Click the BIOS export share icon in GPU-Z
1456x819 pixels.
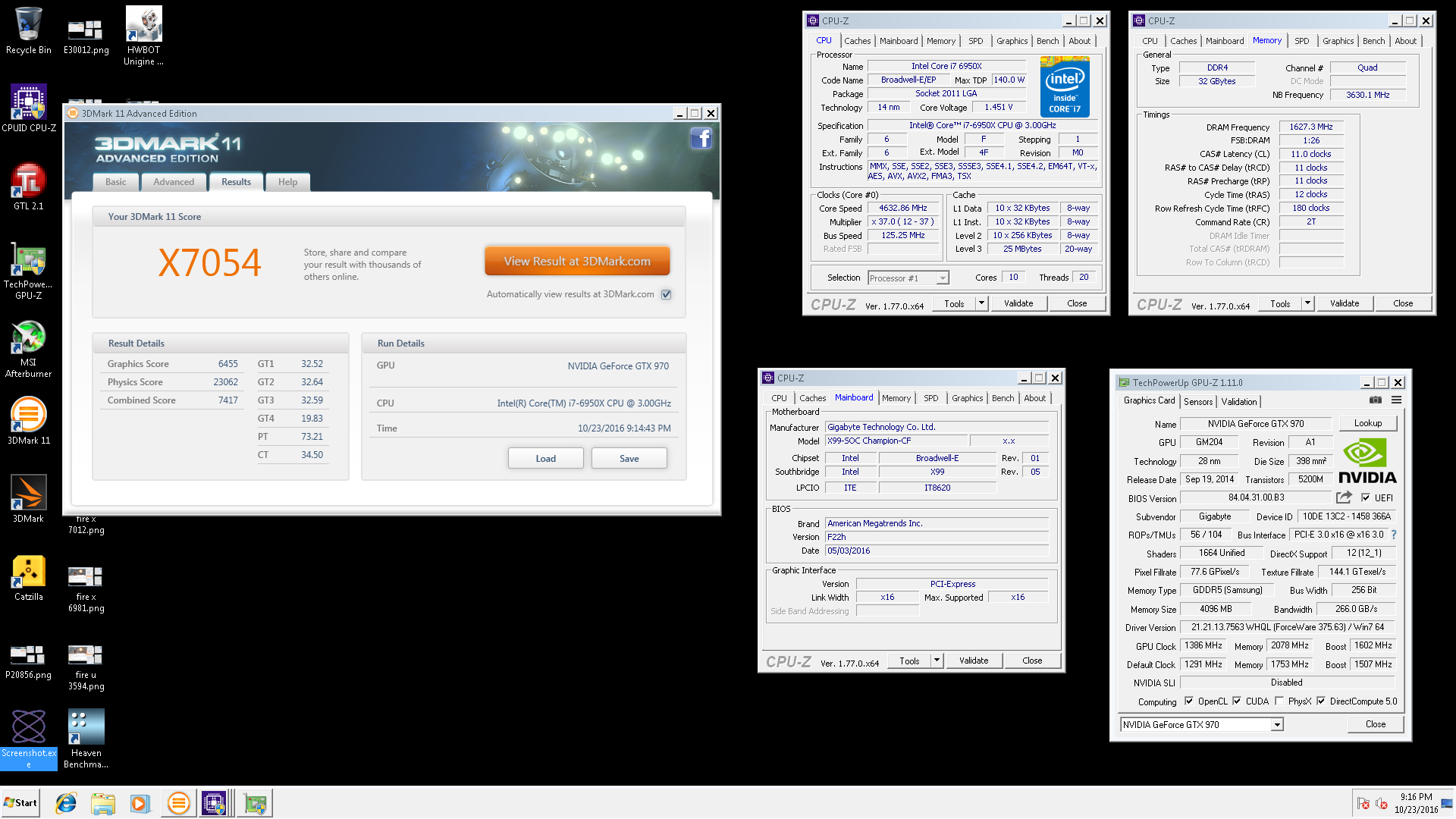tap(1344, 497)
